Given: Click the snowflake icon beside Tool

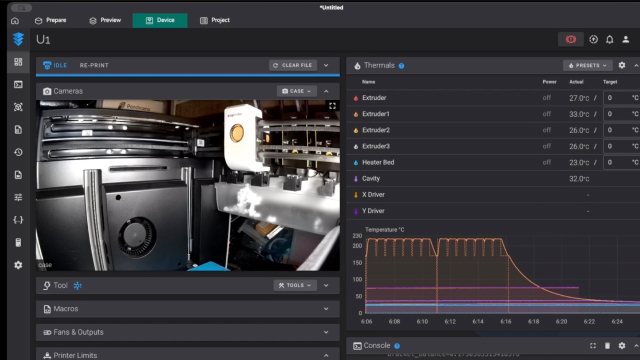Looking at the screenshot, I should click(78, 285).
